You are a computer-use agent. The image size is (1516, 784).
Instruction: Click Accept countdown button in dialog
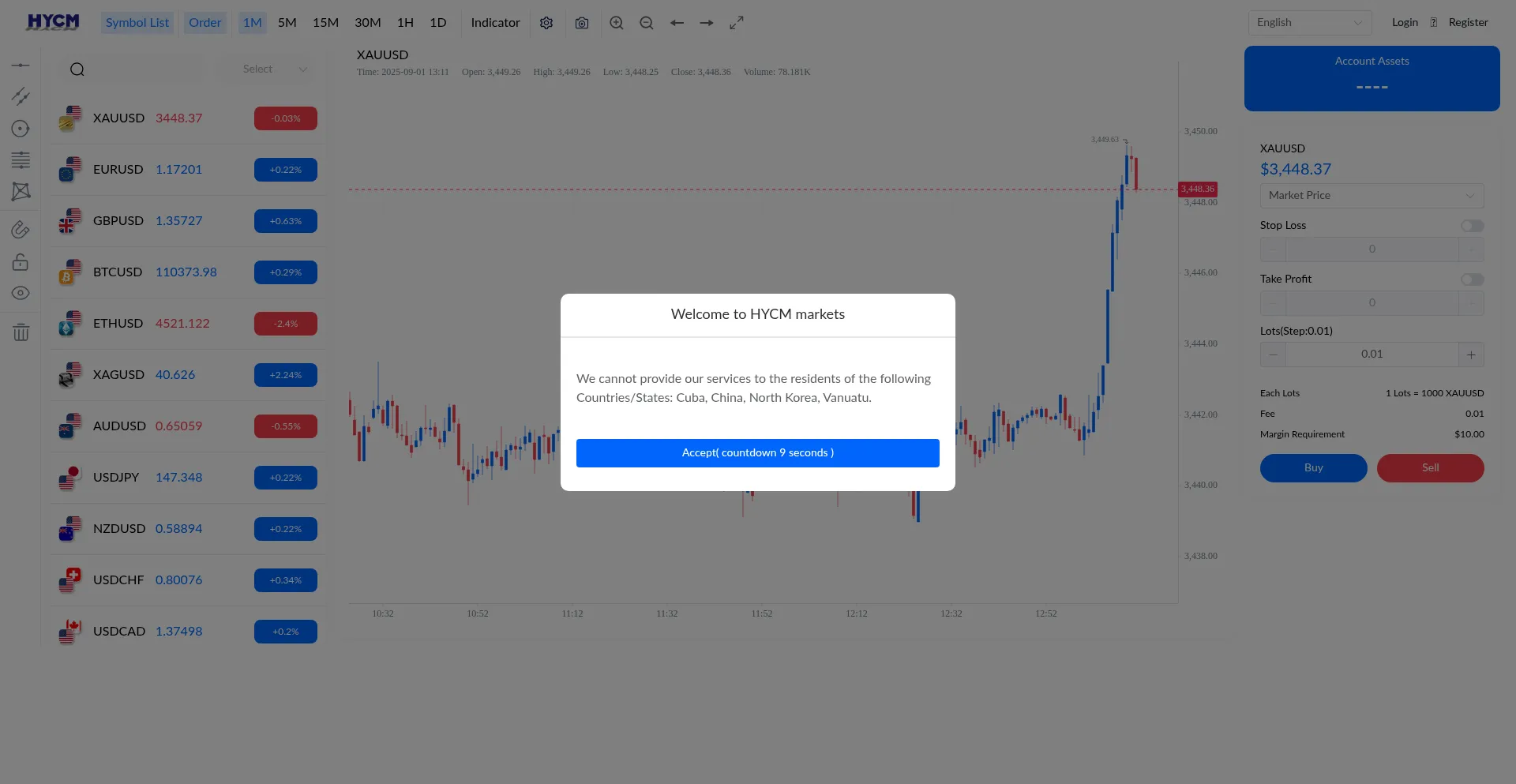click(x=758, y=453)
